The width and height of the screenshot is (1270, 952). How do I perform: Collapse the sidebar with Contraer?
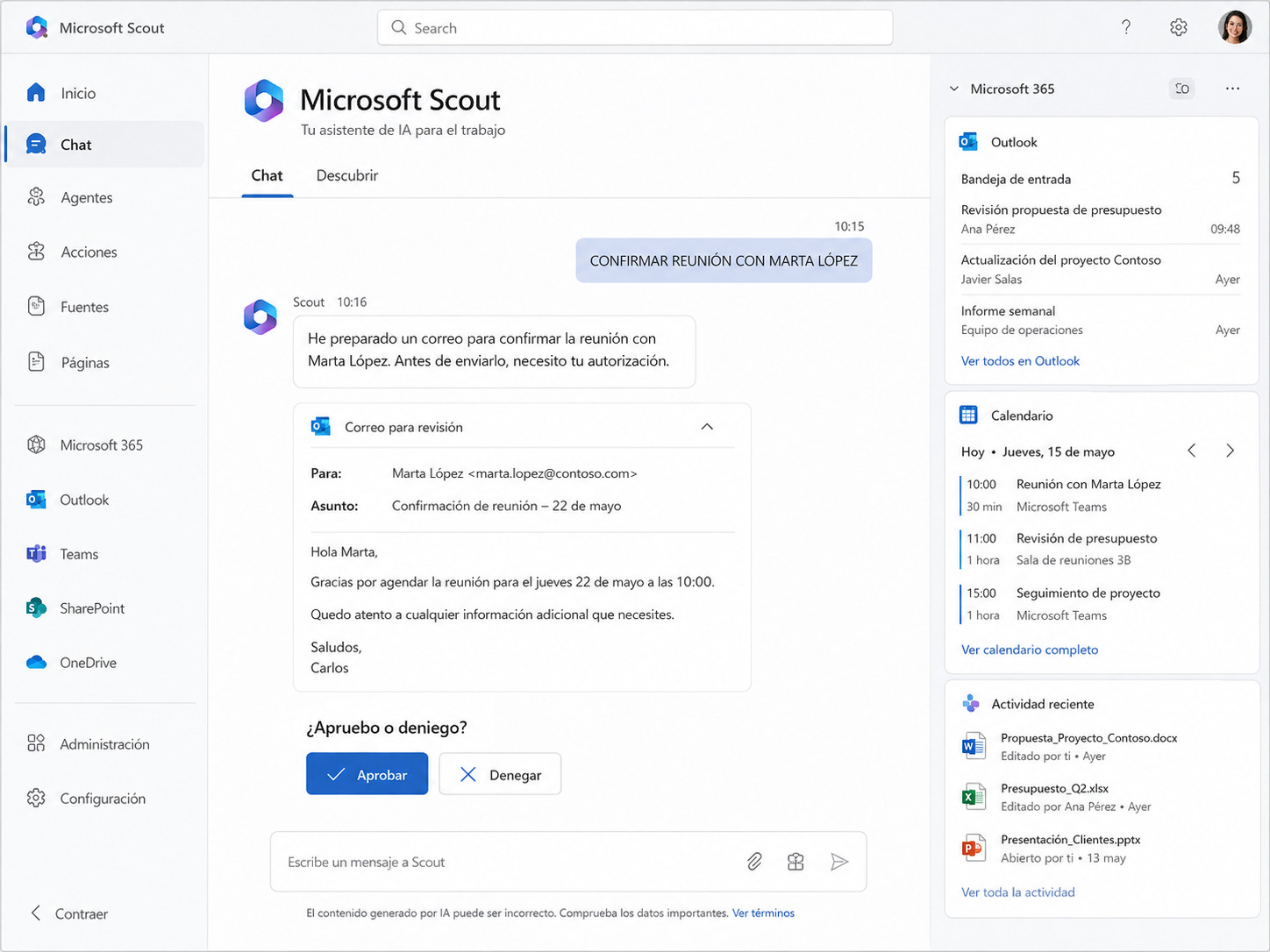click(x=69, y=913)
